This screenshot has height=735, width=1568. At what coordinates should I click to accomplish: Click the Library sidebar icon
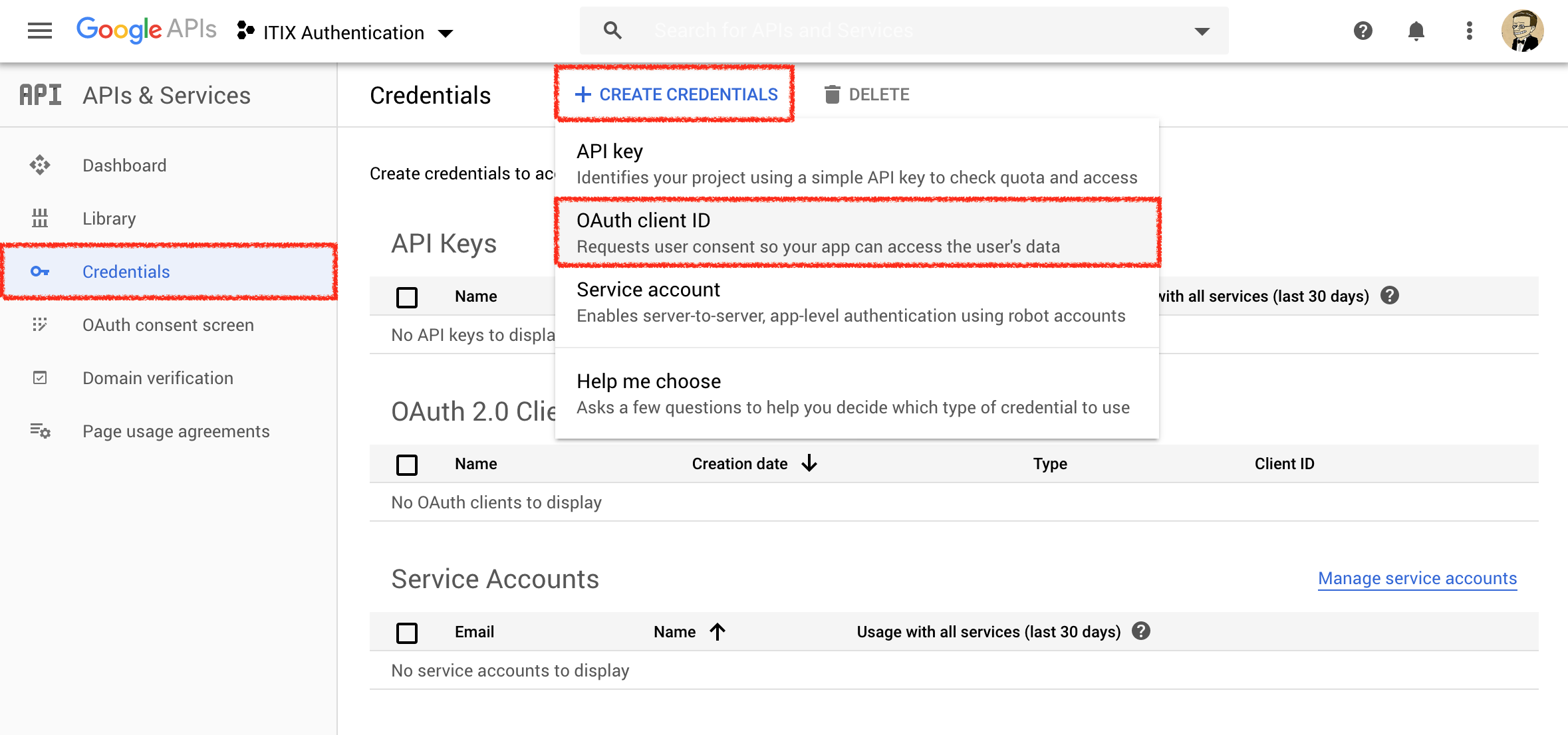[x=40, y=218]
